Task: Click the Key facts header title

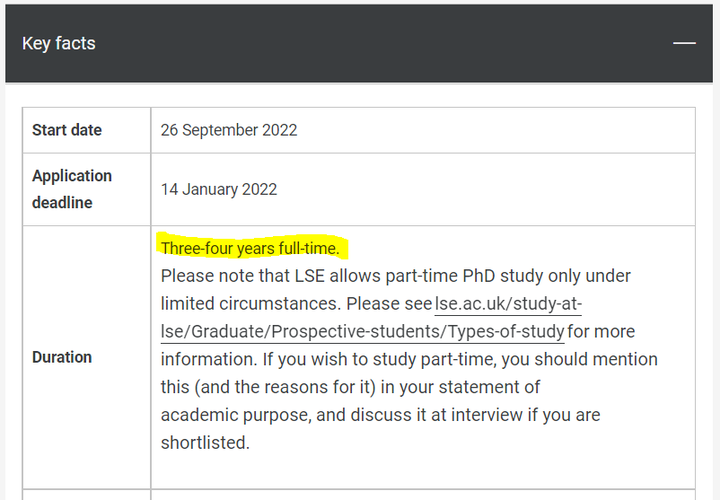Action: [x=59, y=44]
